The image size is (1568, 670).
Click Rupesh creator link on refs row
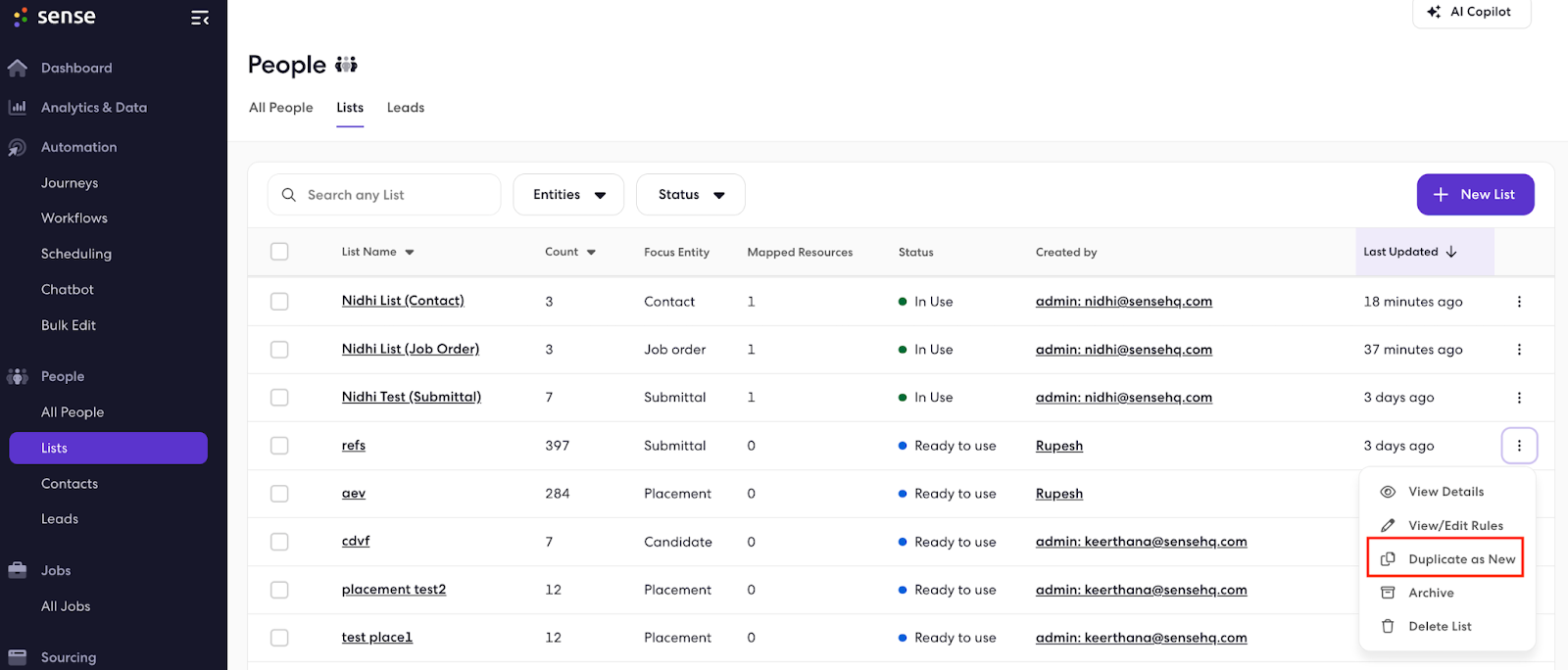[x=1059, y=446]
